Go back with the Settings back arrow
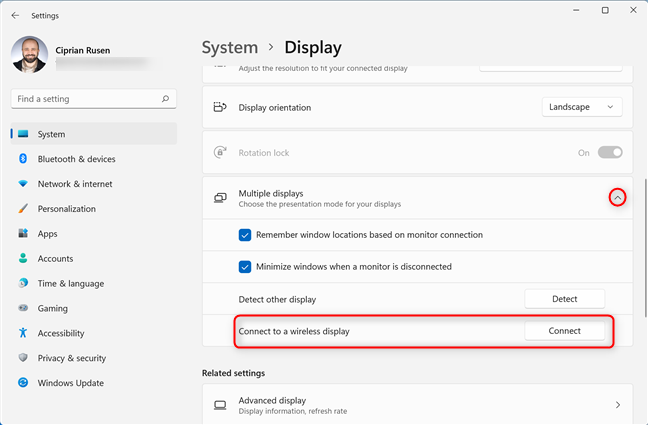 (x=15, y=15)
